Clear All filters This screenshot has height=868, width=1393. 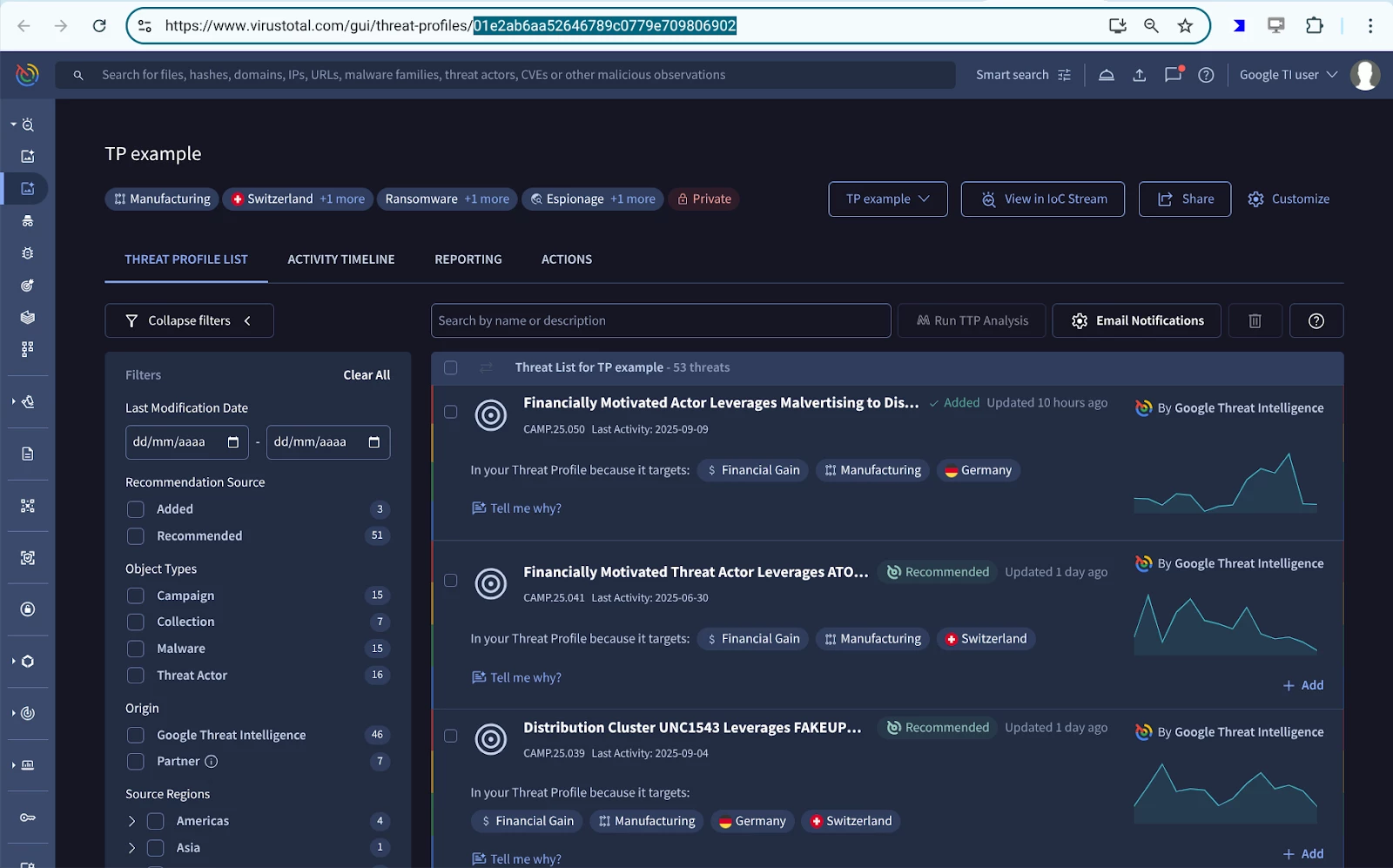367,375
